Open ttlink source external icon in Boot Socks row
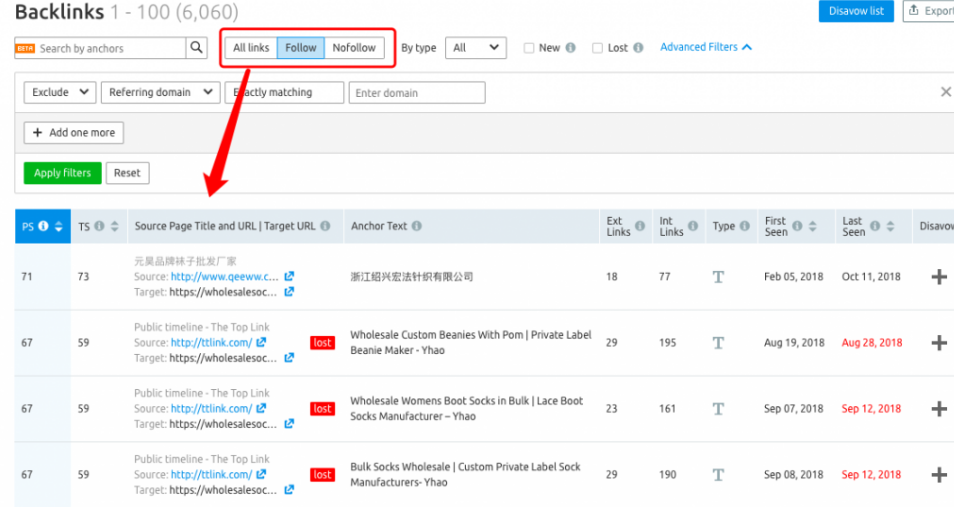The width and height of the screenshot is (954, 507). tap(261, 408)
